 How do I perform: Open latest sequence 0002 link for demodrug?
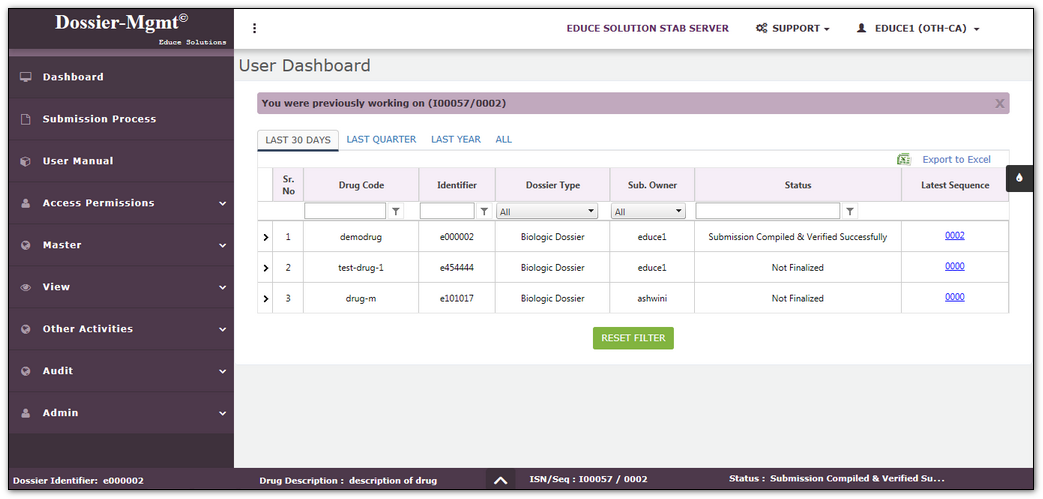(954, 236)
